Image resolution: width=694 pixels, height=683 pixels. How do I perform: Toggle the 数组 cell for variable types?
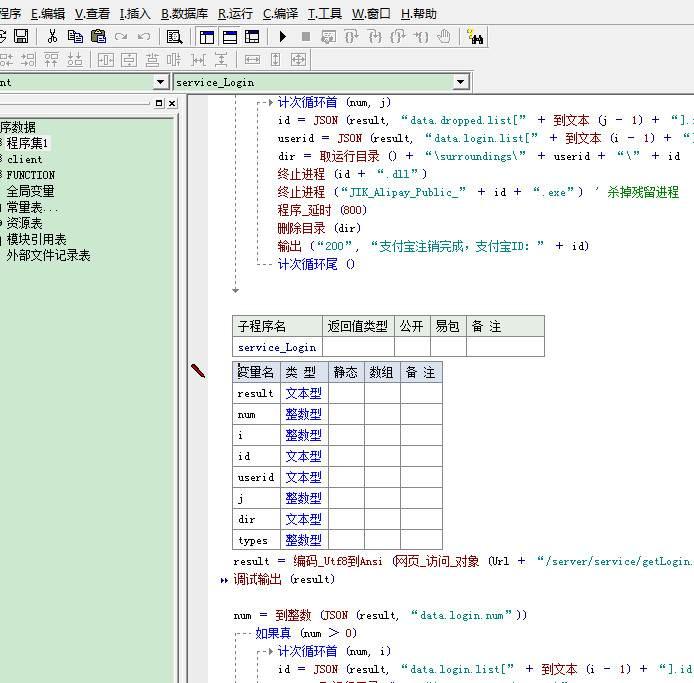click(382, 540)
